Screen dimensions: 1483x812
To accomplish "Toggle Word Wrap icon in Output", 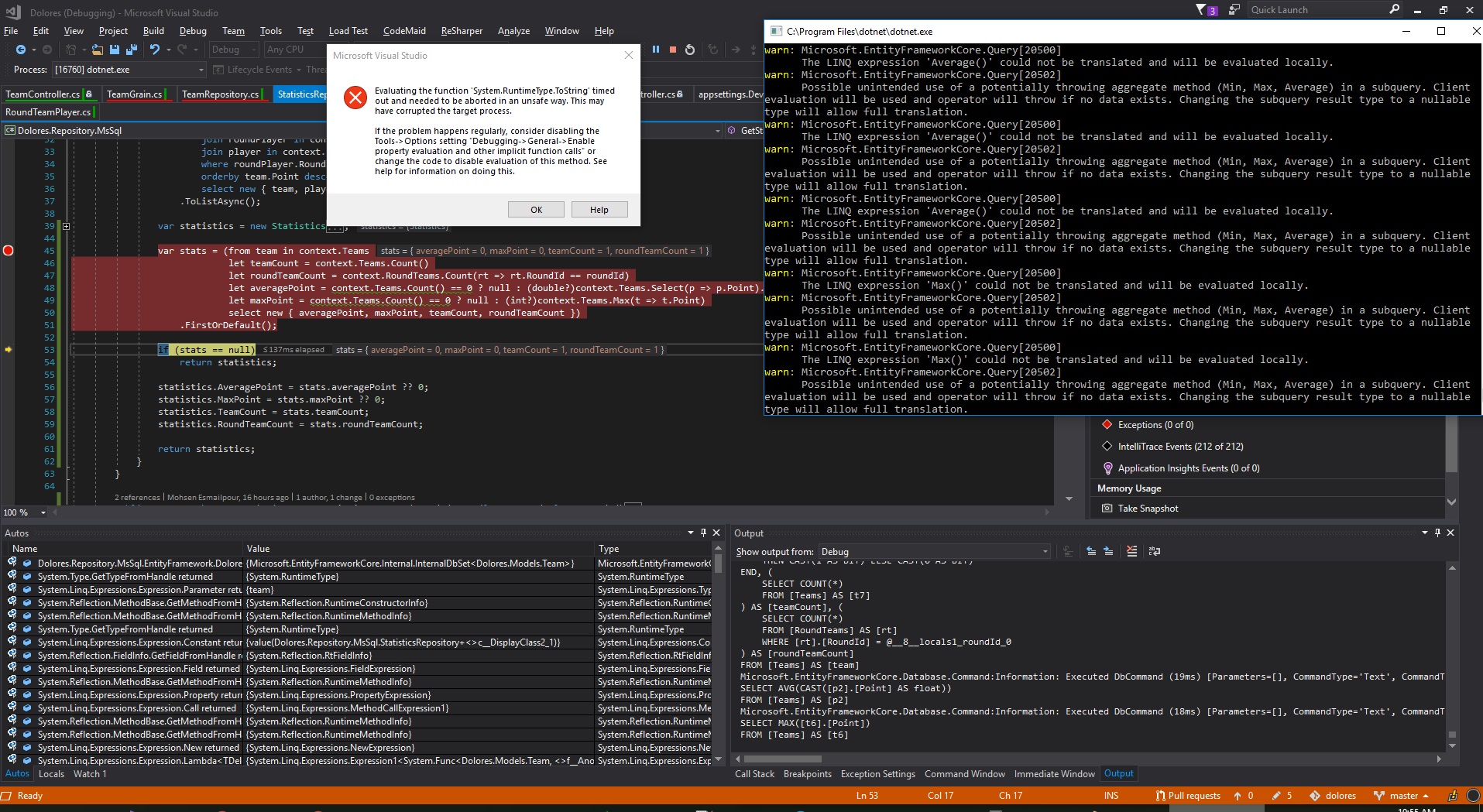I will coord(1155,551).
